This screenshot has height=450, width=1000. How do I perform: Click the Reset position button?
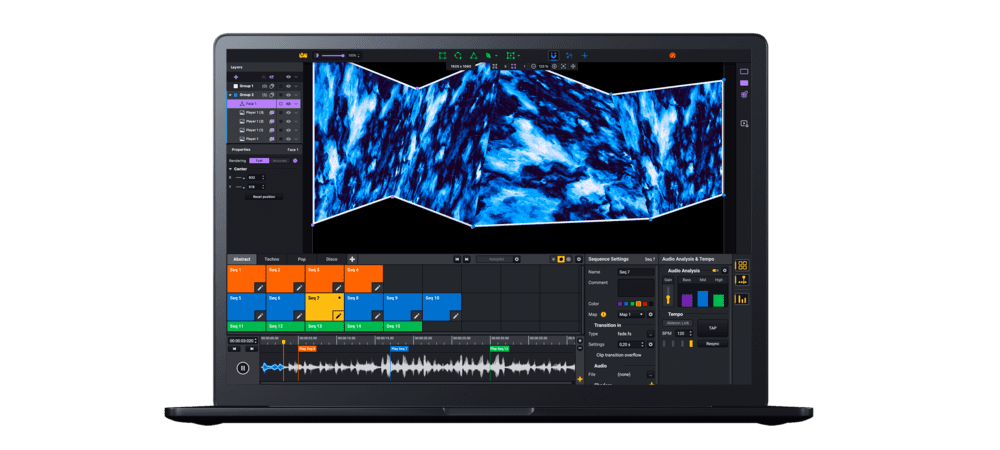[263, 197]
